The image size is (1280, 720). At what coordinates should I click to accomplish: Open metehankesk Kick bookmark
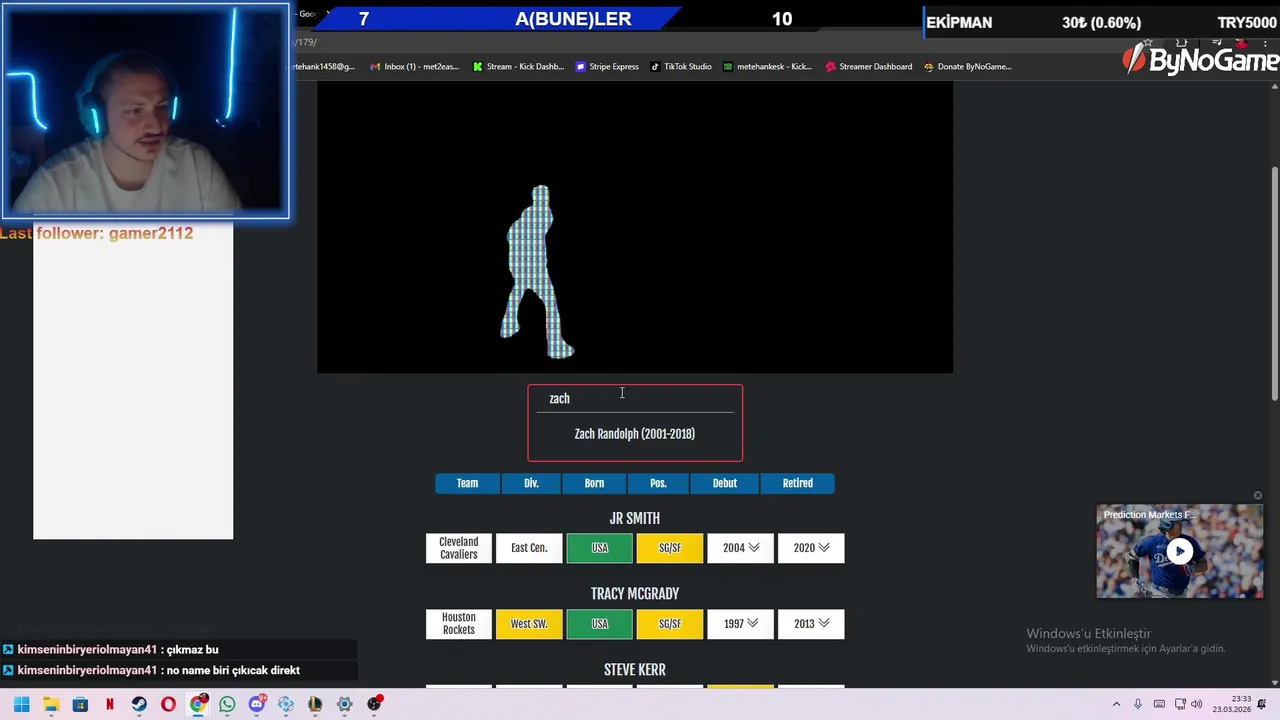767,67
